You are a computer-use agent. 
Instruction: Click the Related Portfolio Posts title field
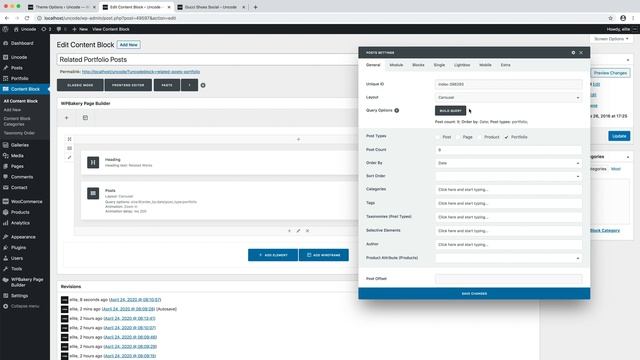coord(207,60)
